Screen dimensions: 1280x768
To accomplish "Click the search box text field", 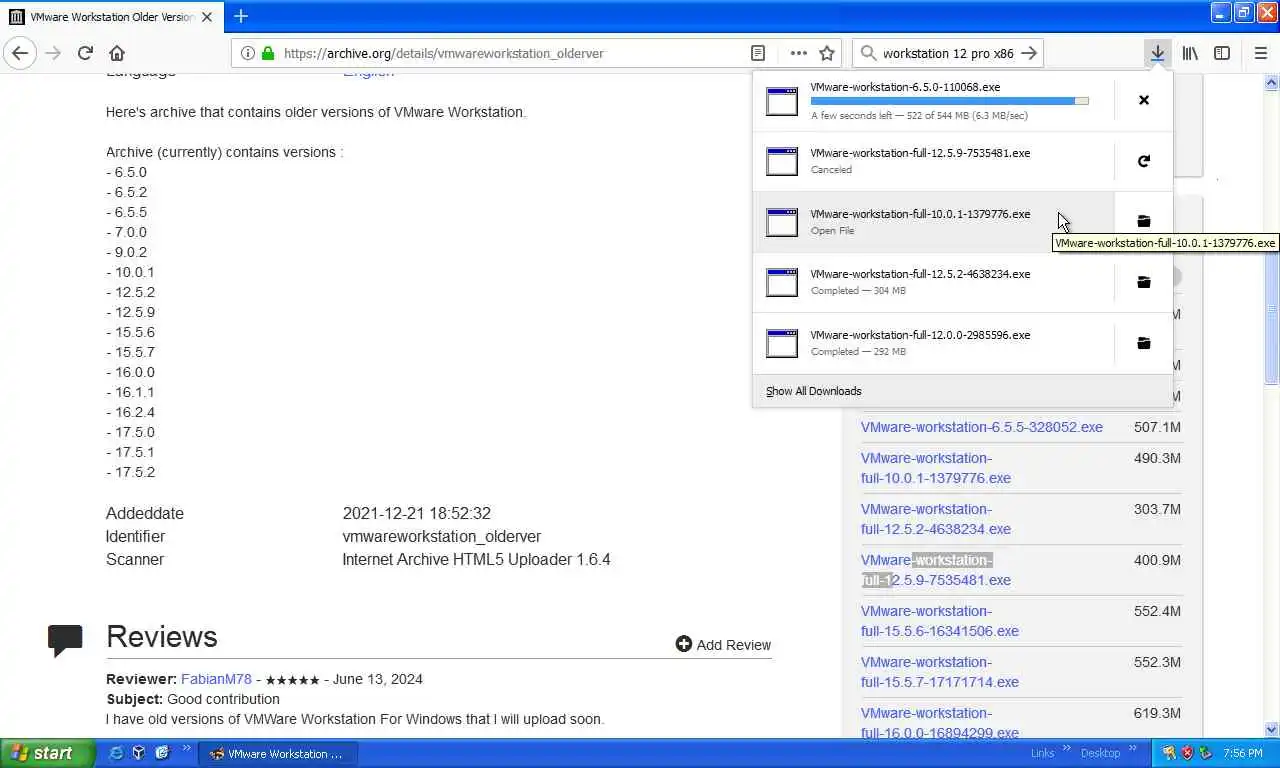I will tap(948, 53).
